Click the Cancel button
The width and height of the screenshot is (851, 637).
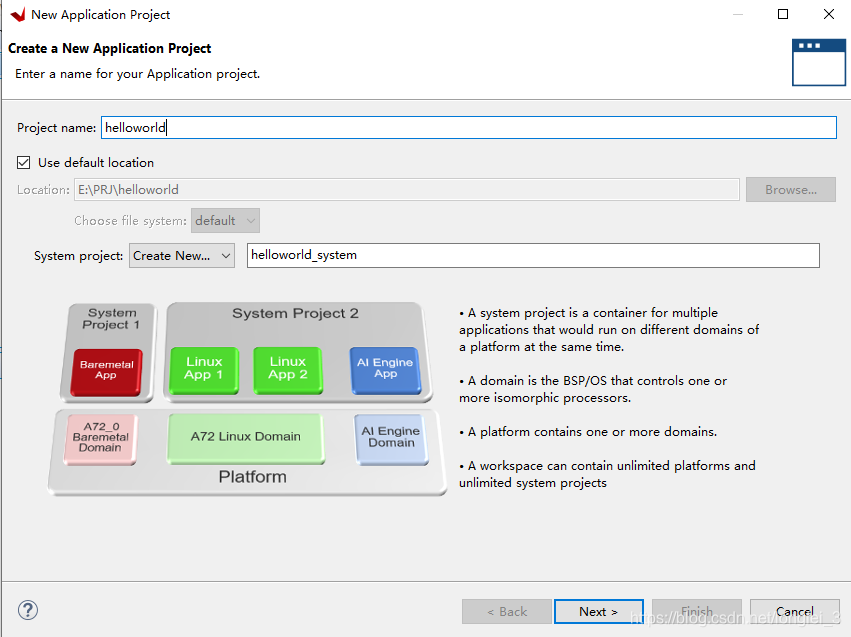coord(795,611)
